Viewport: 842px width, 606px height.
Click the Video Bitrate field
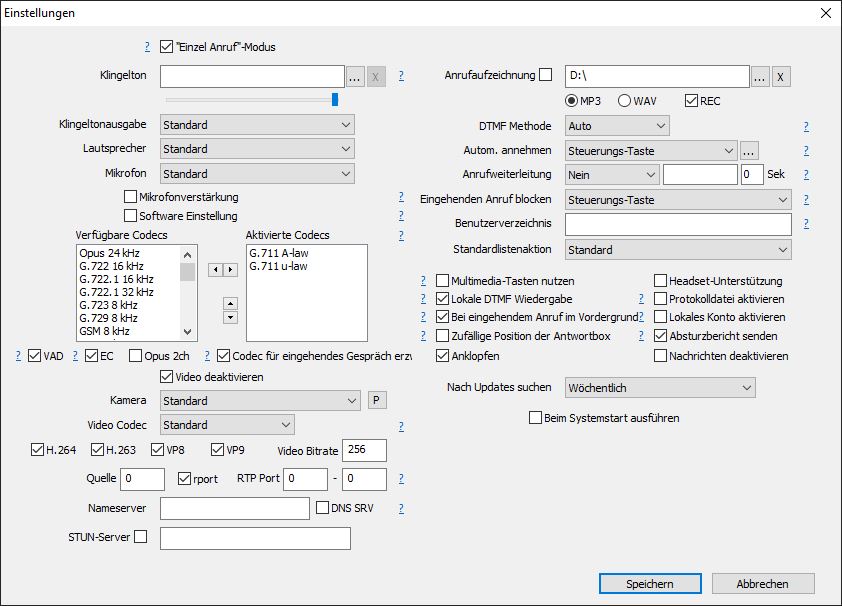point(364,450)
